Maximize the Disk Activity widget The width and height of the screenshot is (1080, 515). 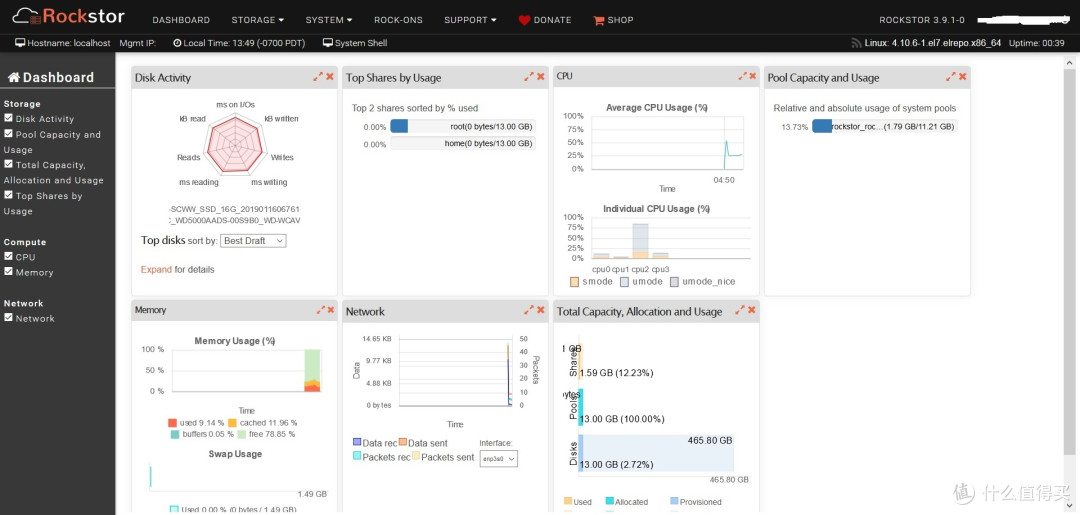coord(318,77)
